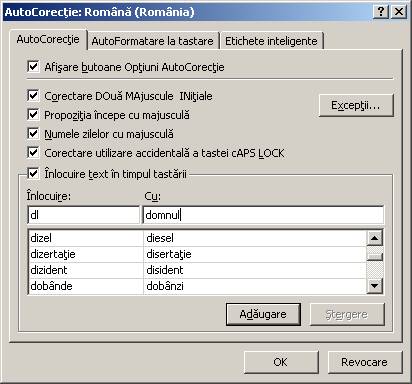The width and height of the screenshot is (412, 384).
Task: Select the dizident list entry
Action: pos(197,270)
